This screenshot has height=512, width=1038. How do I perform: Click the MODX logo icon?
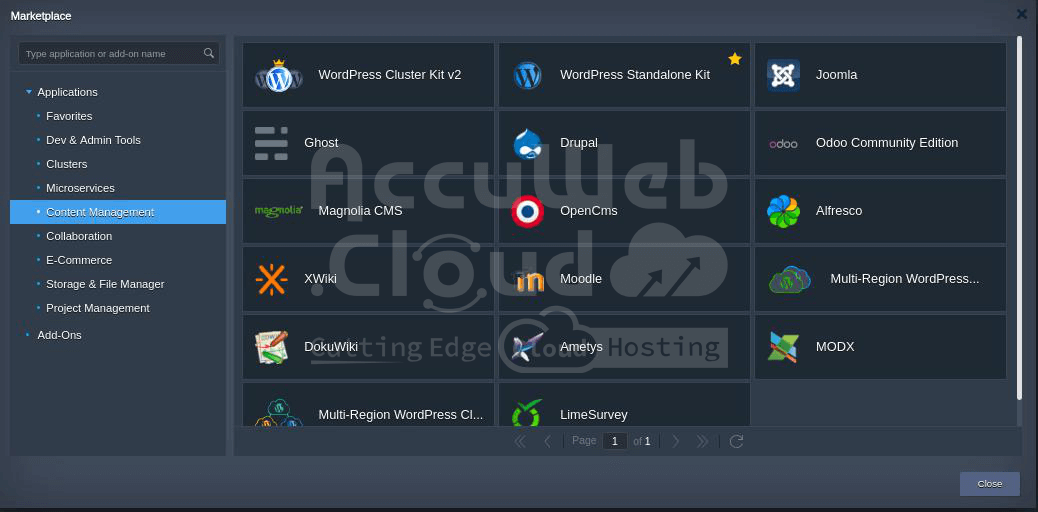click(x=783, y=347)
